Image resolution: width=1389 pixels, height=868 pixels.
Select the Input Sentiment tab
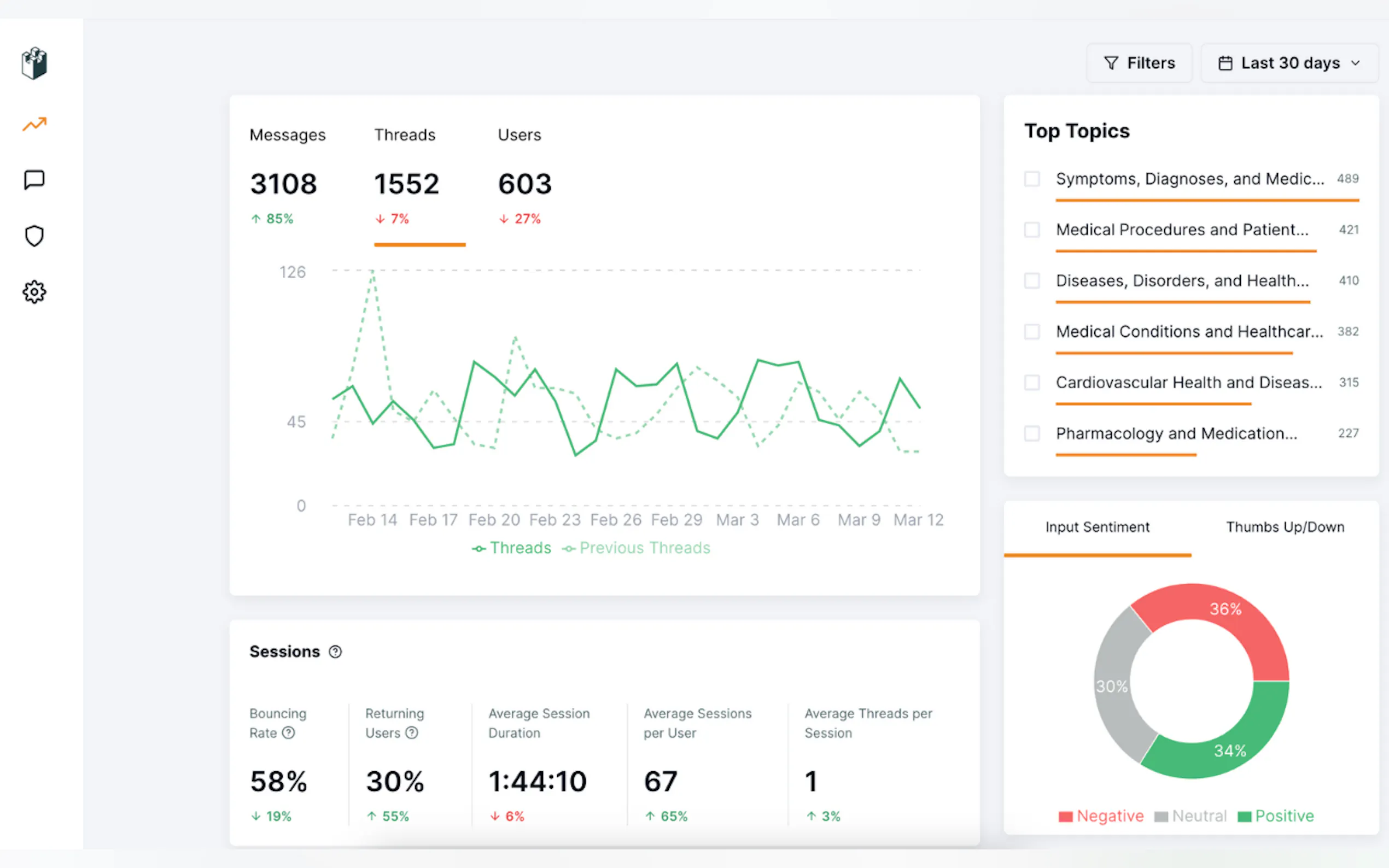coord(1097,527)
